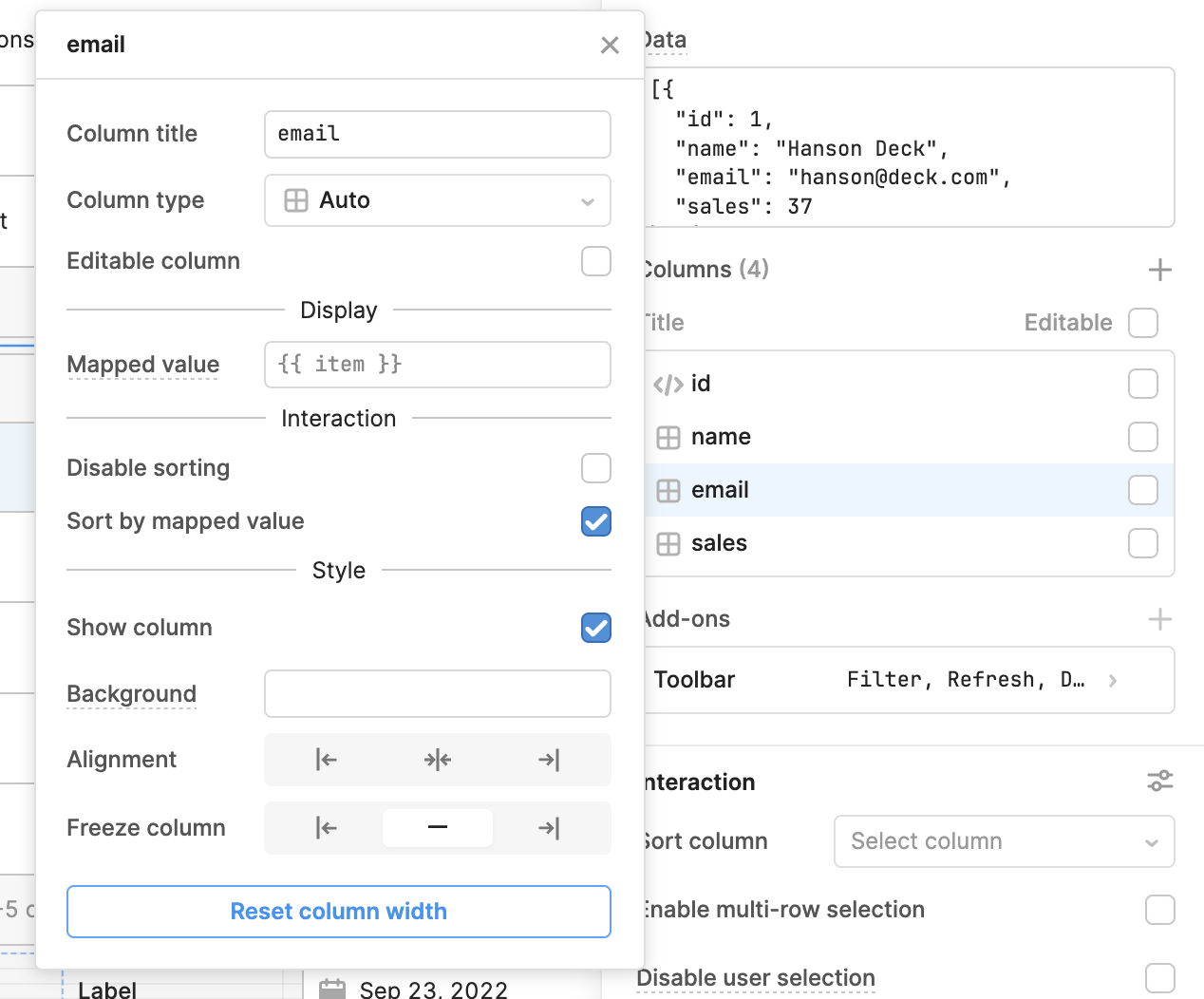Check the editable box for id column
The width and height of the screenshot is (1204, 999).
pos(1143,385)
